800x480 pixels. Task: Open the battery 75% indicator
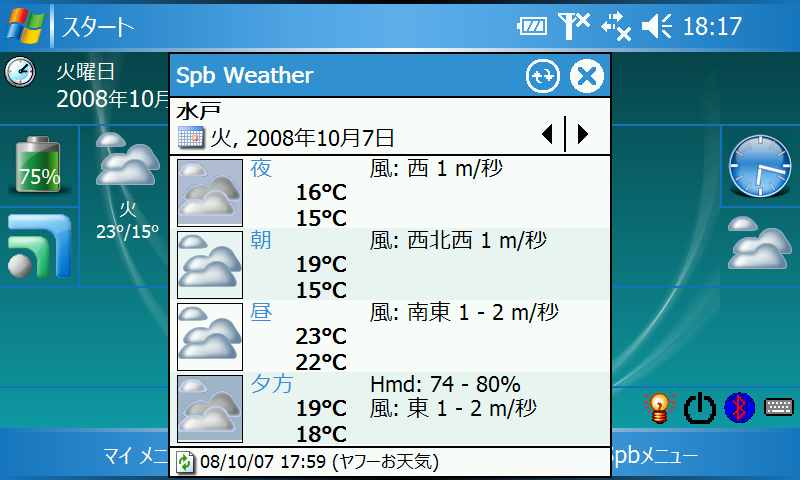pos(39,166)
